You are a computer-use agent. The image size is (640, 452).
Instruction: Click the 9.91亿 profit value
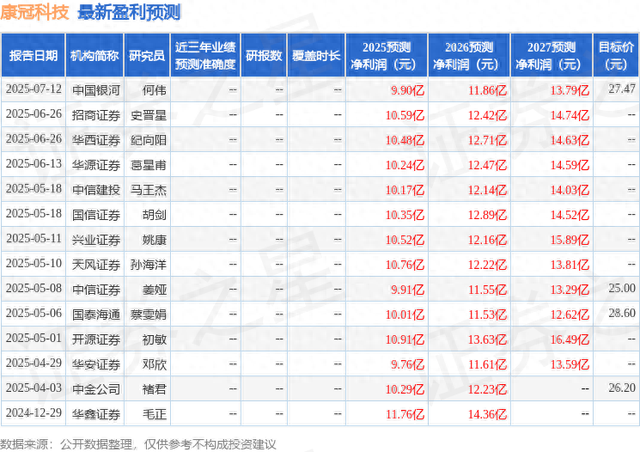(x=407, y=290)
